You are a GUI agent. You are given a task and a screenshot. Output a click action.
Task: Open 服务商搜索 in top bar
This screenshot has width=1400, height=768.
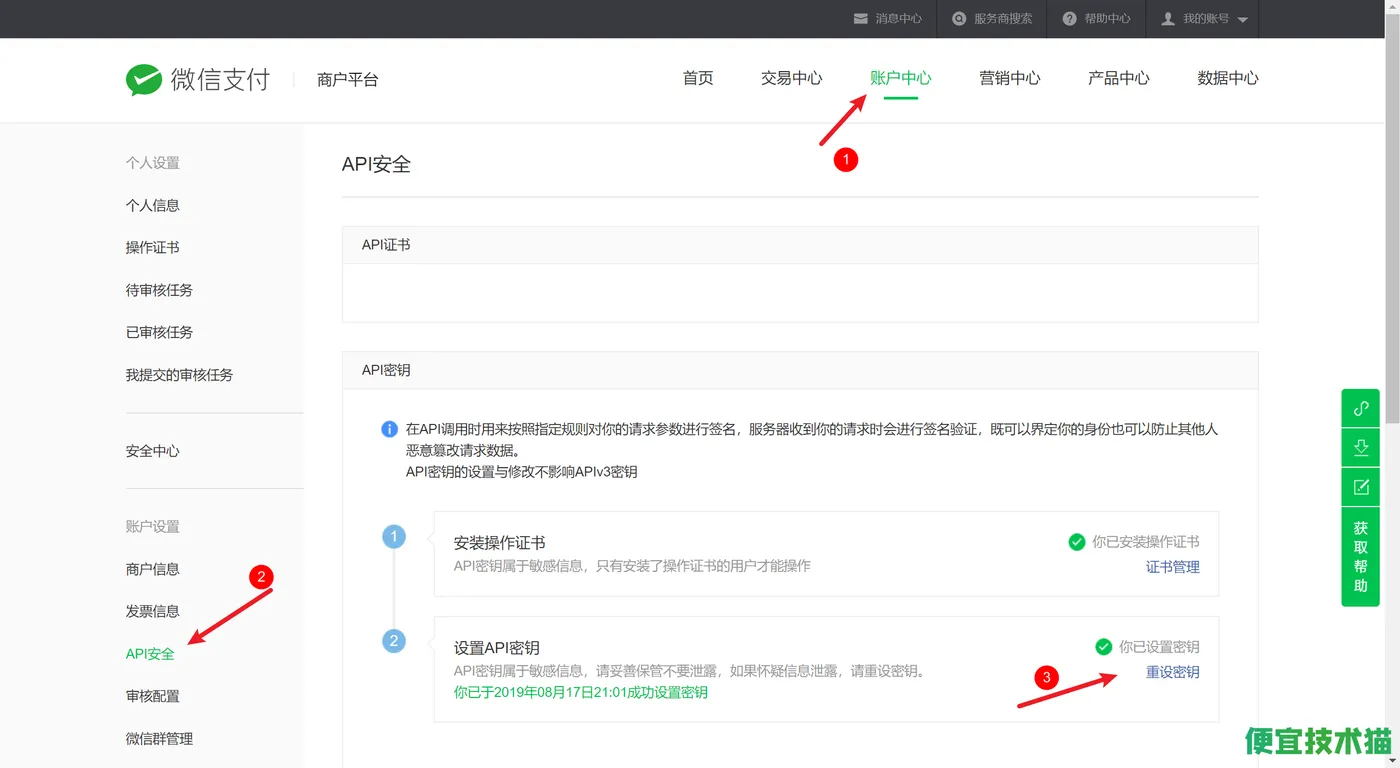point(1003,19)
